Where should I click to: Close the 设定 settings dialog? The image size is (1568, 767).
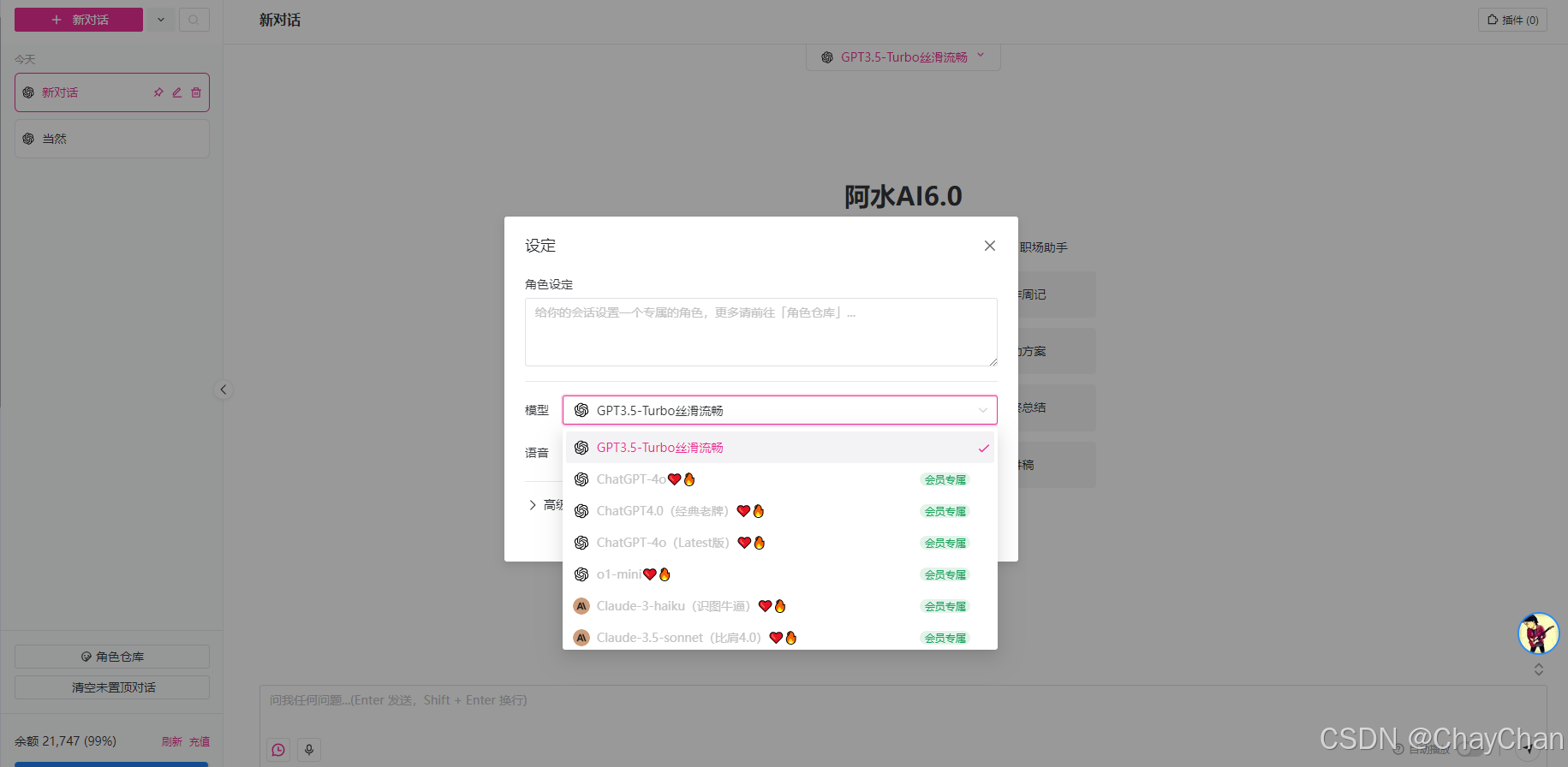pos(990,246)
